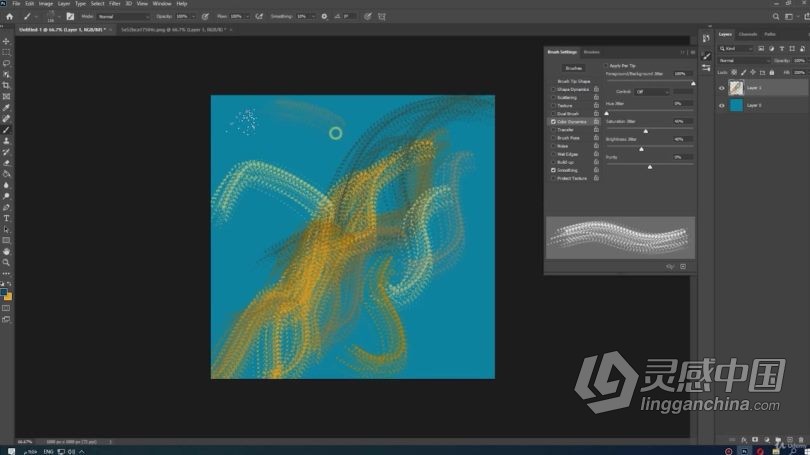
Task: Lock all layer attributes padlock icon
Action: pos(772,73)
